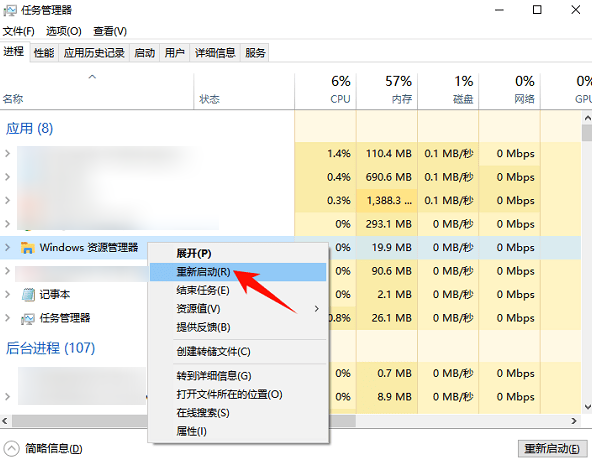This screenshot has height=462, width=592.
Task: Open the 查看(V) menu
Action: (x=110, y=31)
